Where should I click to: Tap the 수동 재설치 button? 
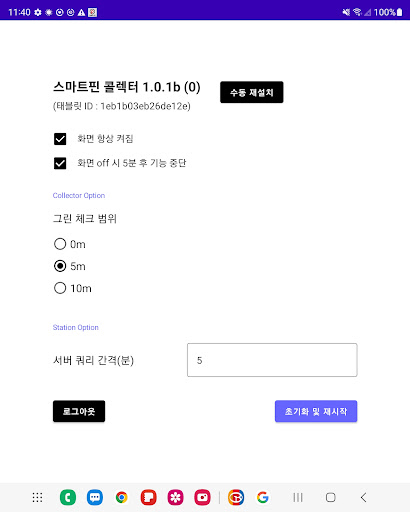[x=252, y=92]
